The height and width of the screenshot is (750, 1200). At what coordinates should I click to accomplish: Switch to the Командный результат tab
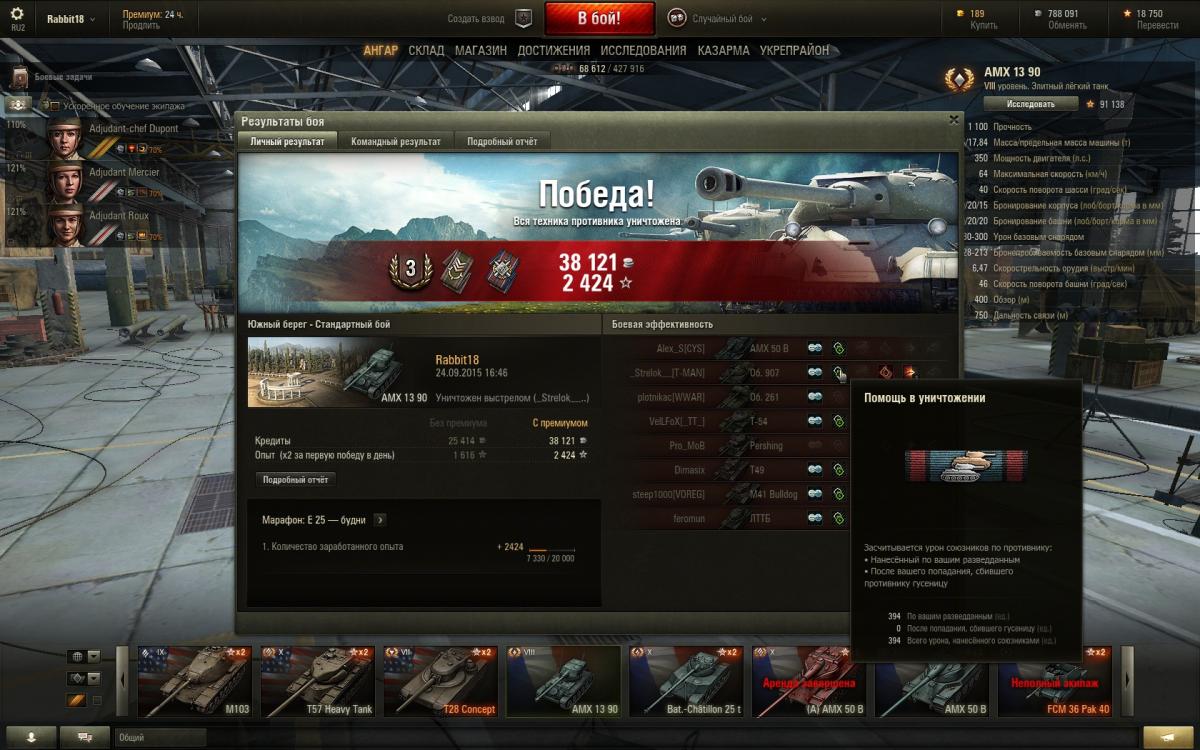click(x=395, y=142)
